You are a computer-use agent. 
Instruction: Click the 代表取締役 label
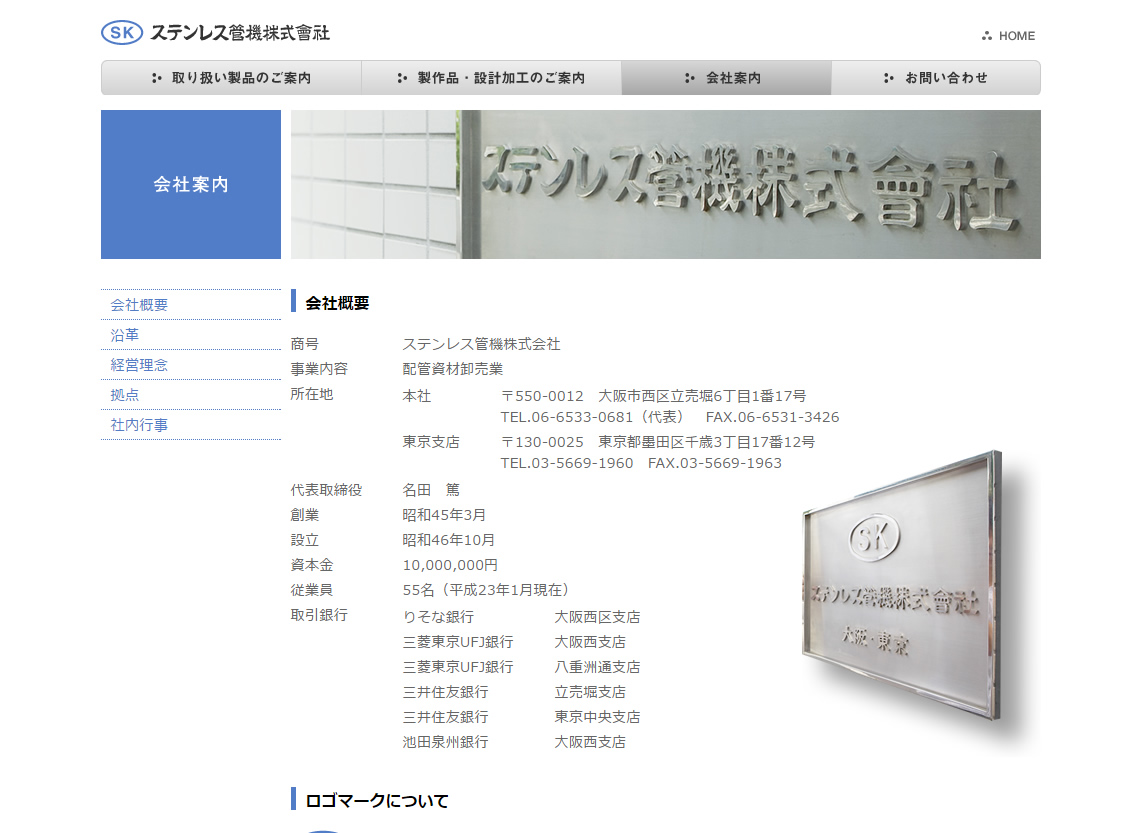(x=326, y=490)
